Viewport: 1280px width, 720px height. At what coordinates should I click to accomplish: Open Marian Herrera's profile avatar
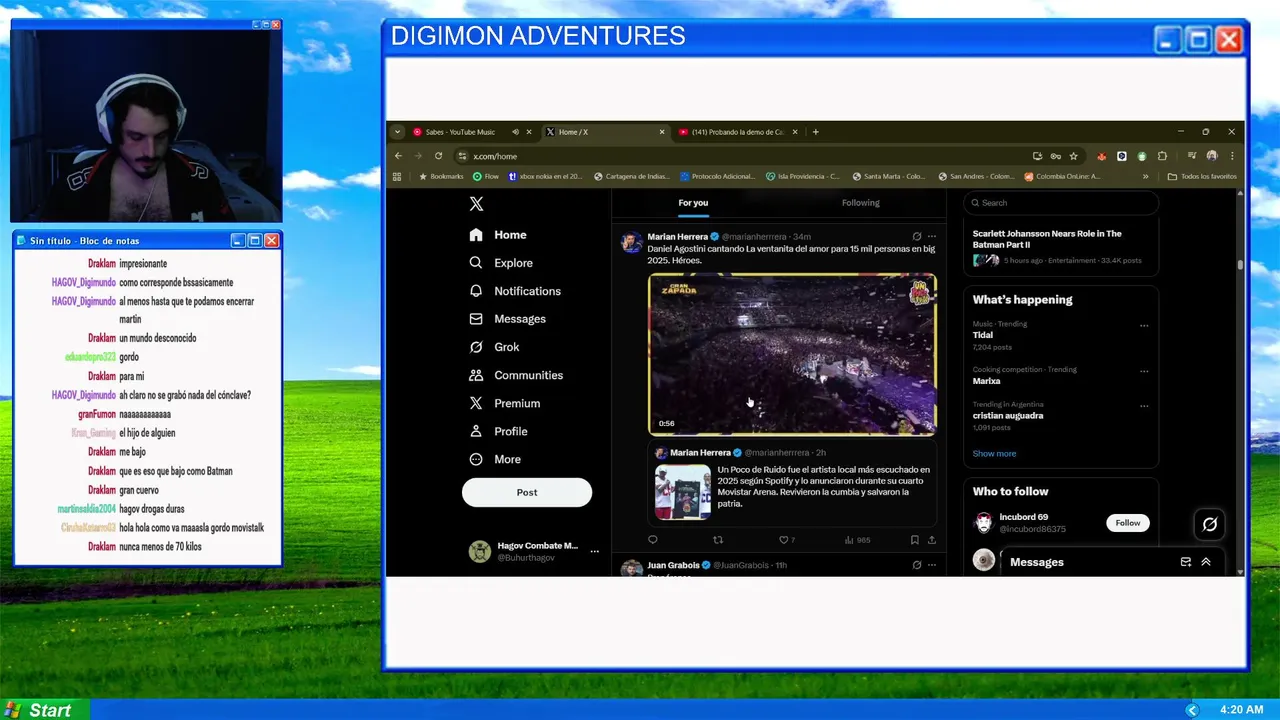(x=631, y=242)
